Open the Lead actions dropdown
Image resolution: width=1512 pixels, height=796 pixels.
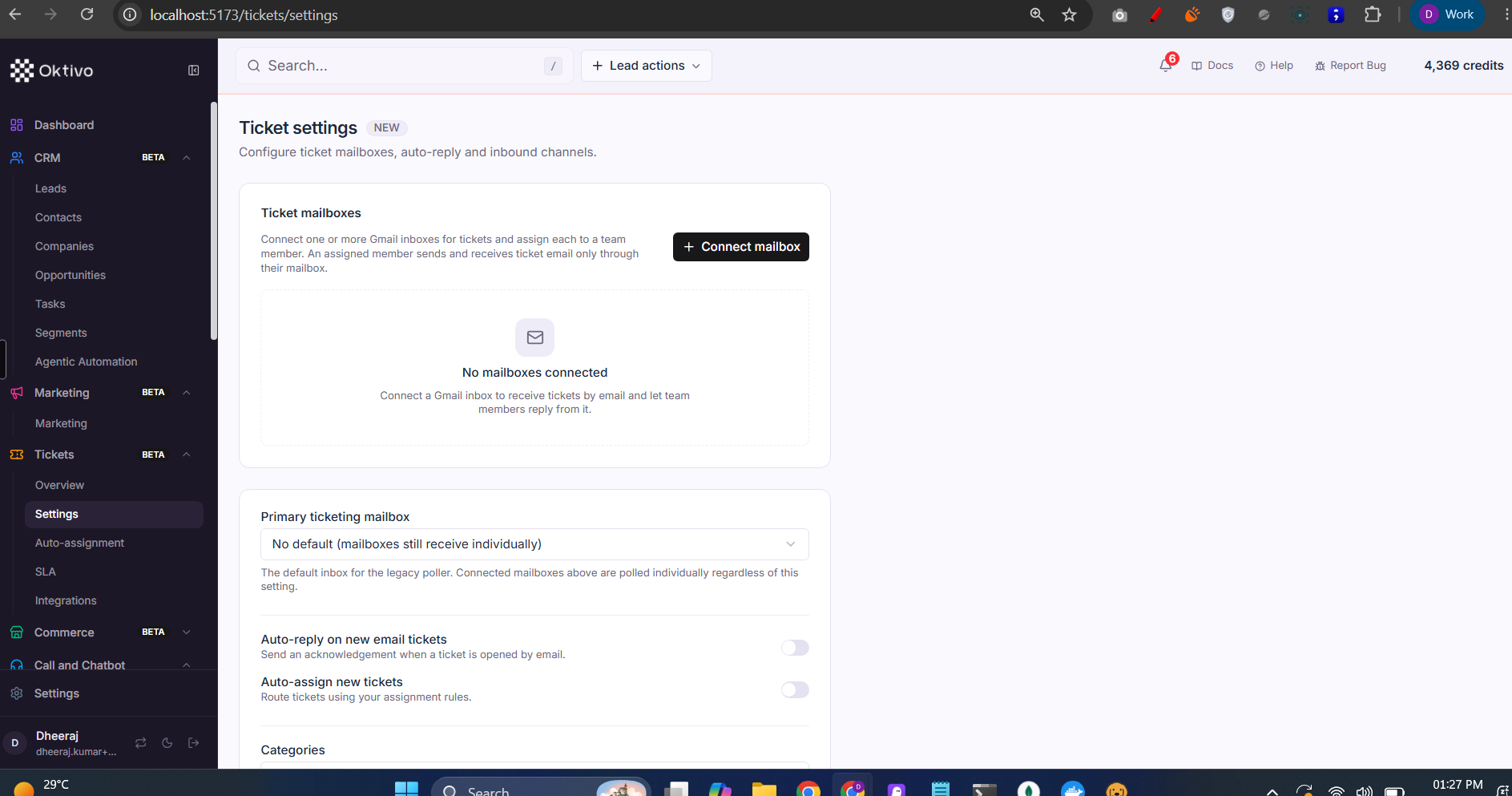[647, 66]
